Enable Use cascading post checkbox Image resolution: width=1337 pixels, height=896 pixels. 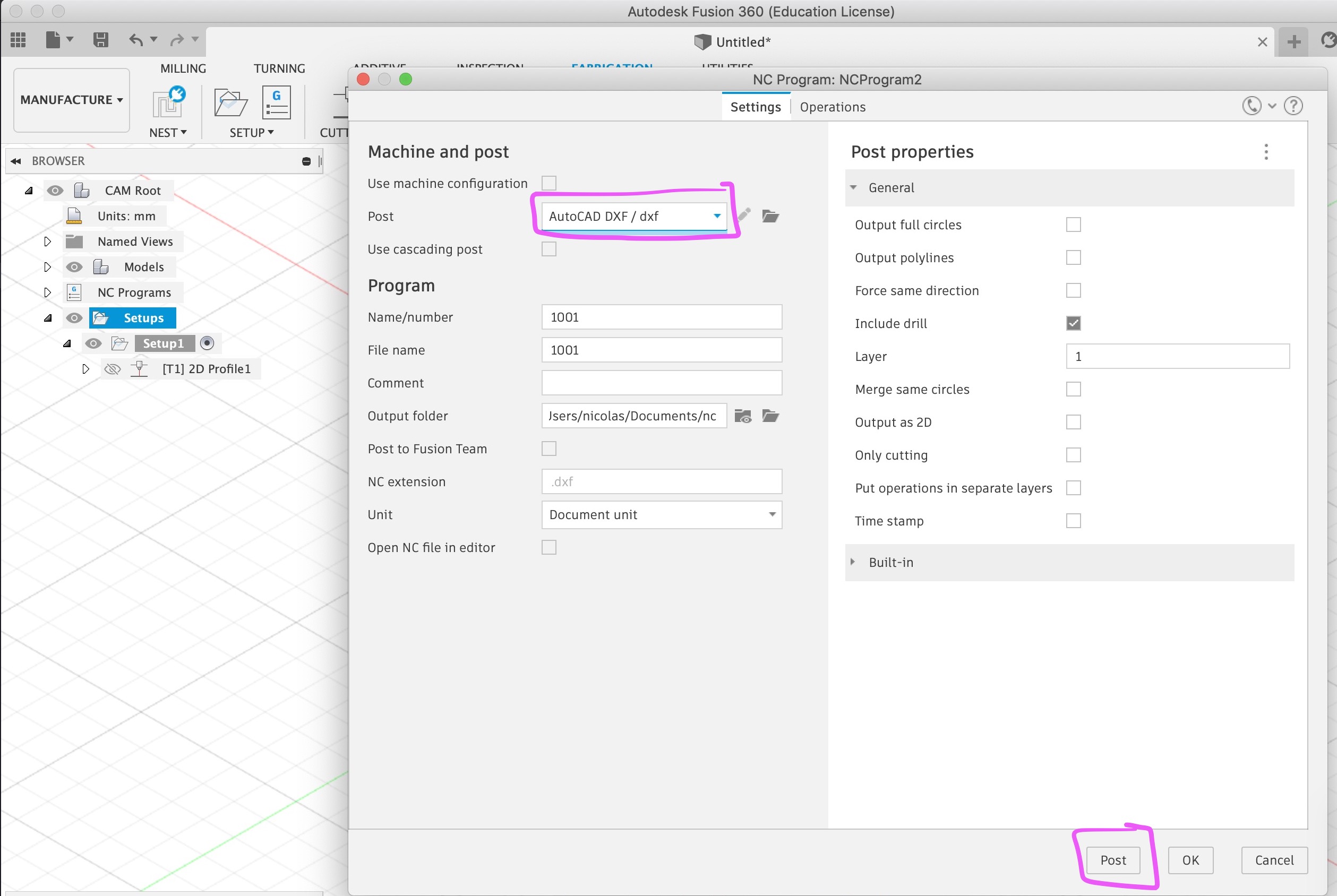tap(548, 249)
